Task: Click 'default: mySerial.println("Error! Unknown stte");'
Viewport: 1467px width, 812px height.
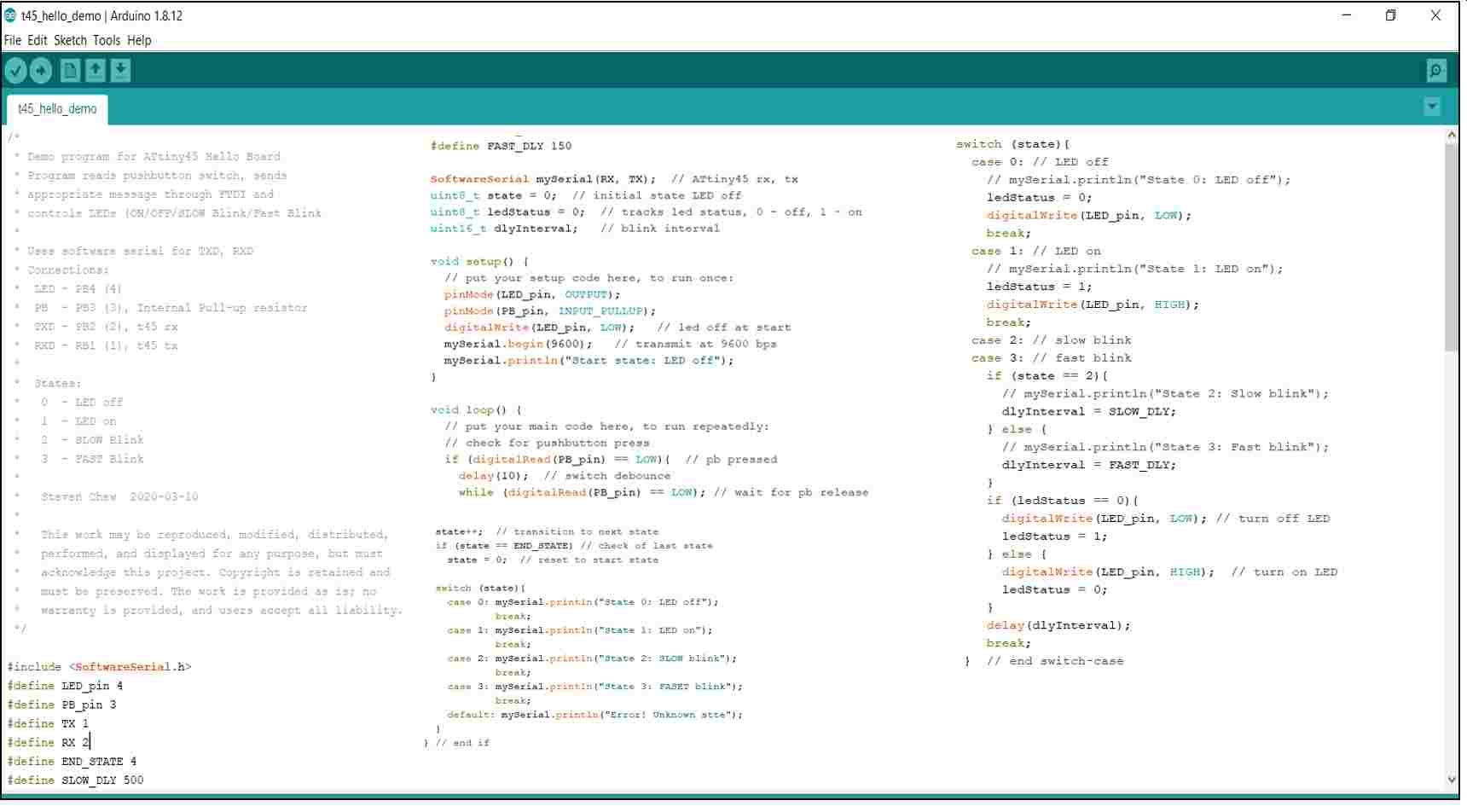Action: pos(595,715)
